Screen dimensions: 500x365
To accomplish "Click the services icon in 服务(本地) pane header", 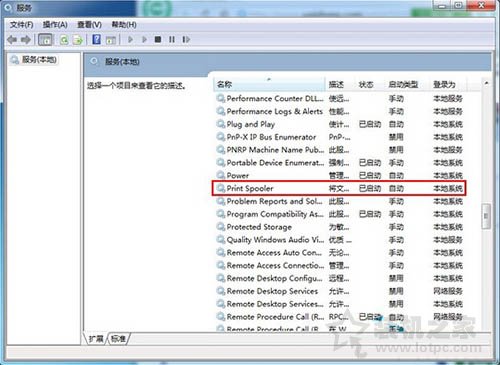I will pos(95,62).
